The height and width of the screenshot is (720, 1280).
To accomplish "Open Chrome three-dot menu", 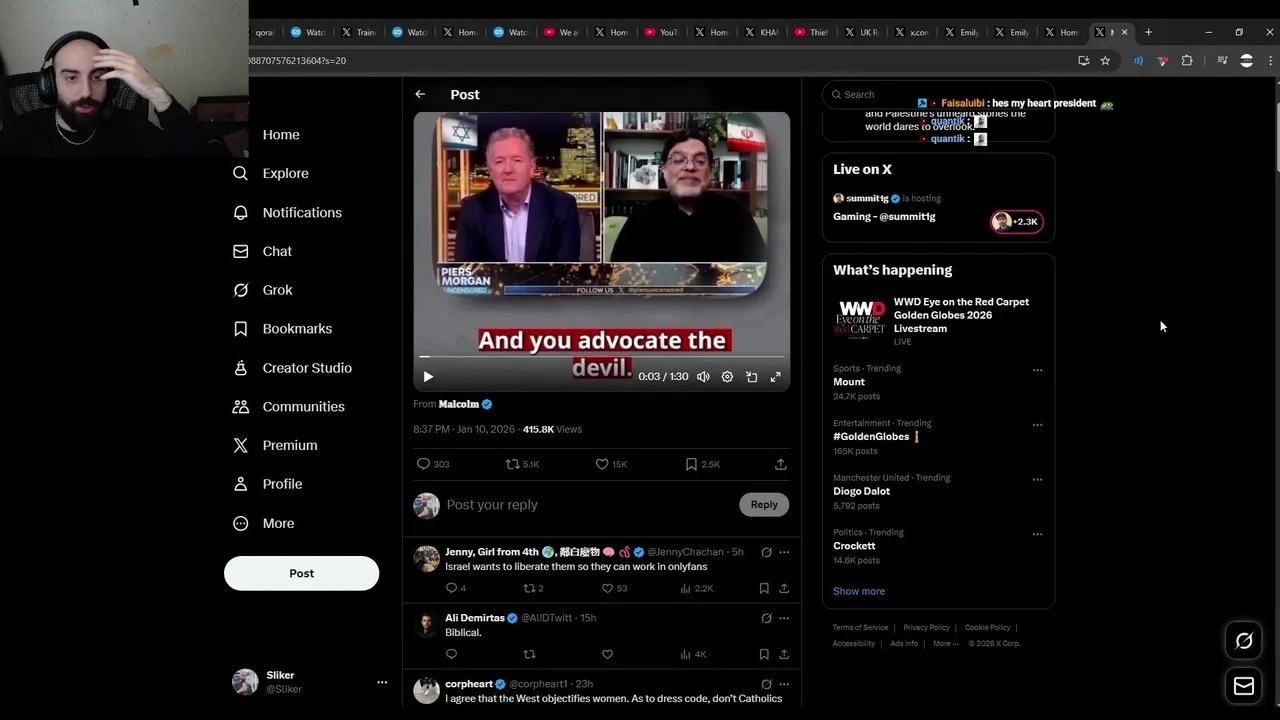I will click(x=1270, y=61).
